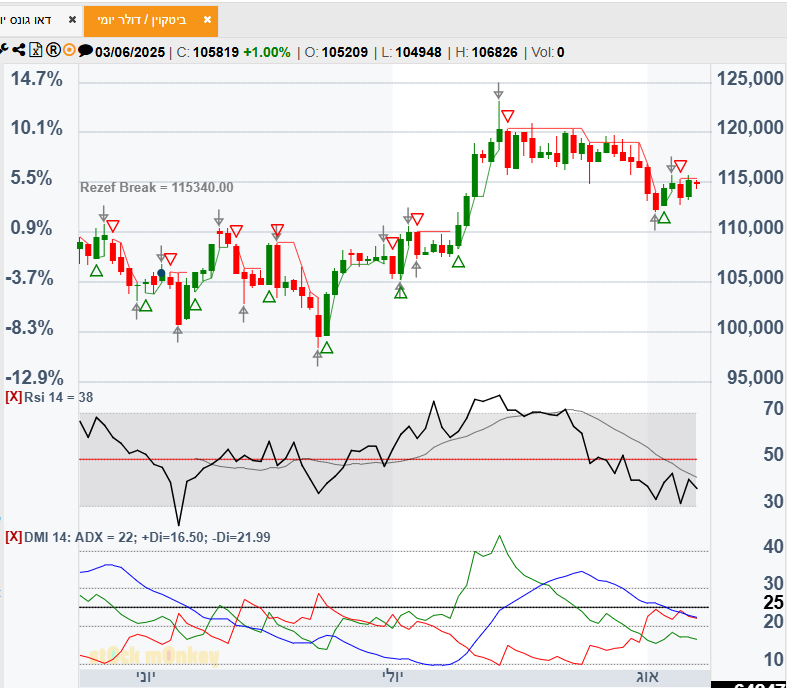This screenshot has width=787, height=688.
Task: Close the ביטקוין / דולר יומי tab
Action: coord(207,20)
